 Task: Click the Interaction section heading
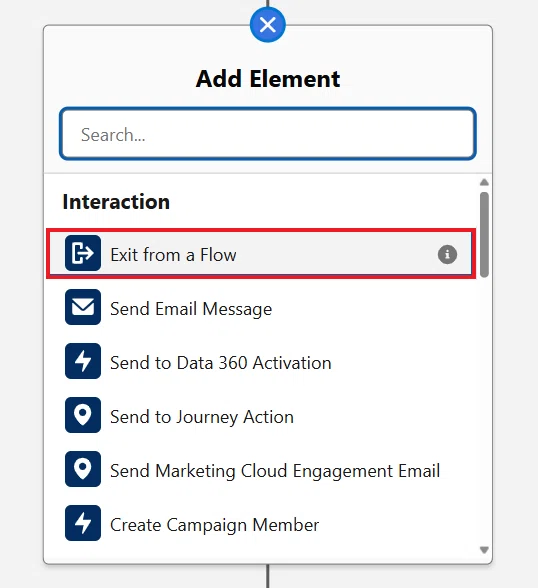point(116,202)
